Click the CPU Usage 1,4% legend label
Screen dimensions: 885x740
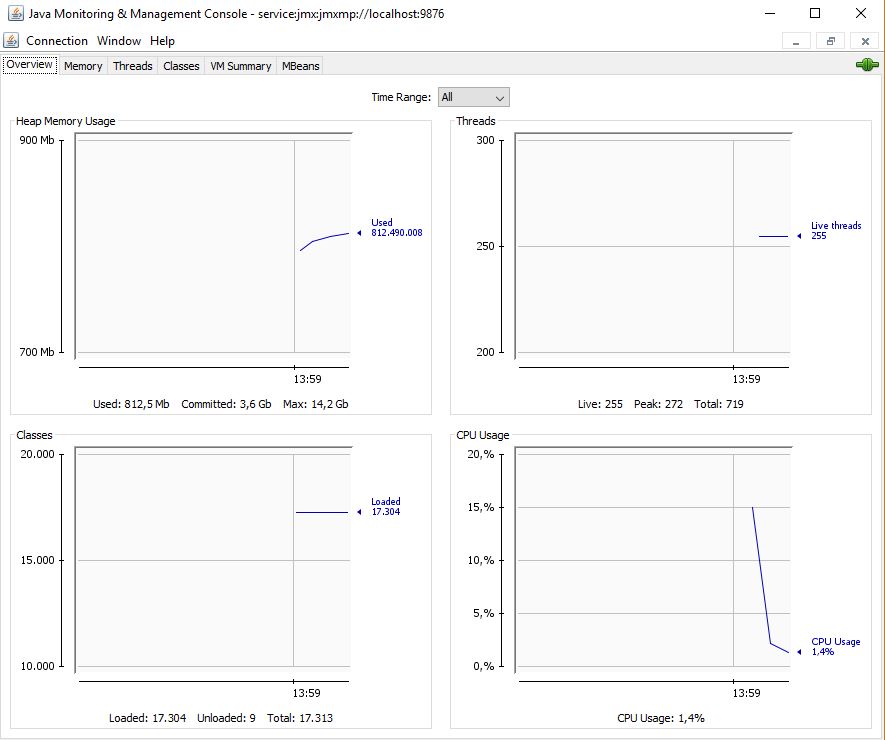coord(835,646)
